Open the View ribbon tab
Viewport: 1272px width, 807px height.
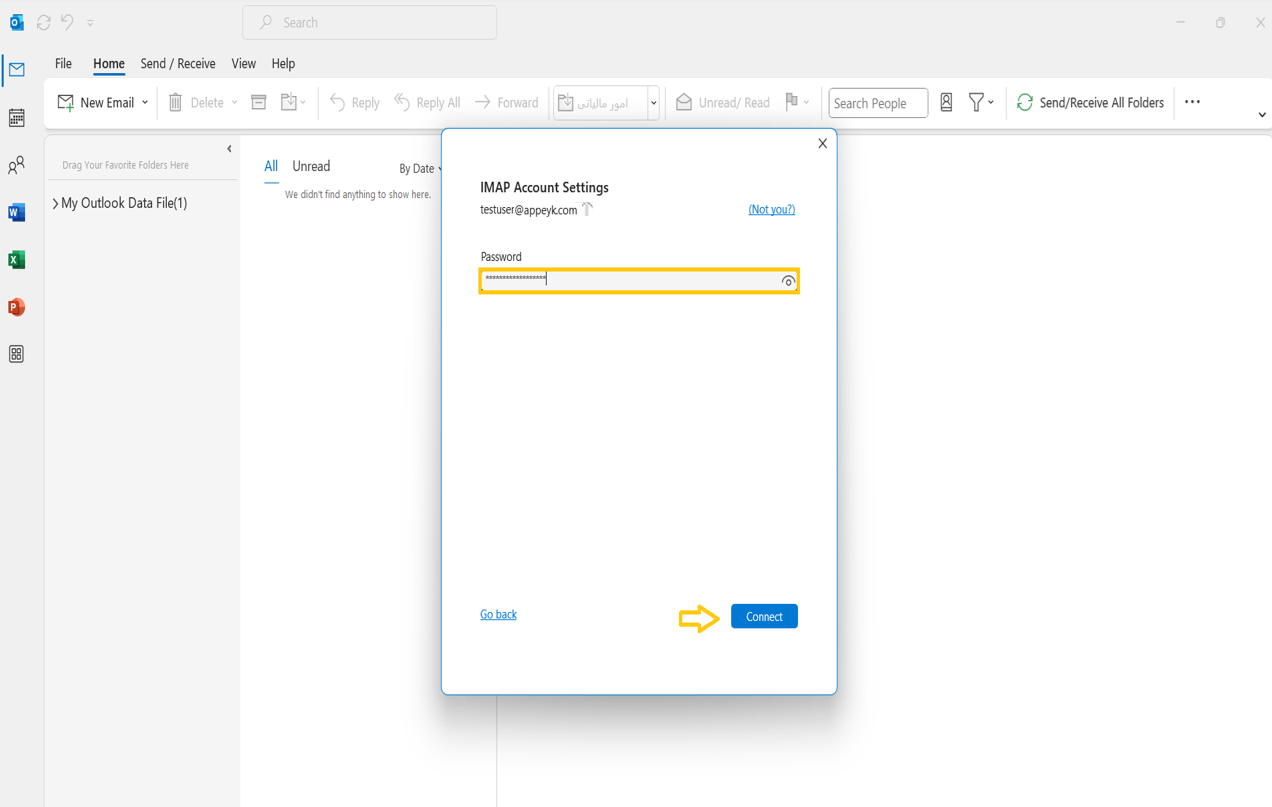tap(244, 63)
